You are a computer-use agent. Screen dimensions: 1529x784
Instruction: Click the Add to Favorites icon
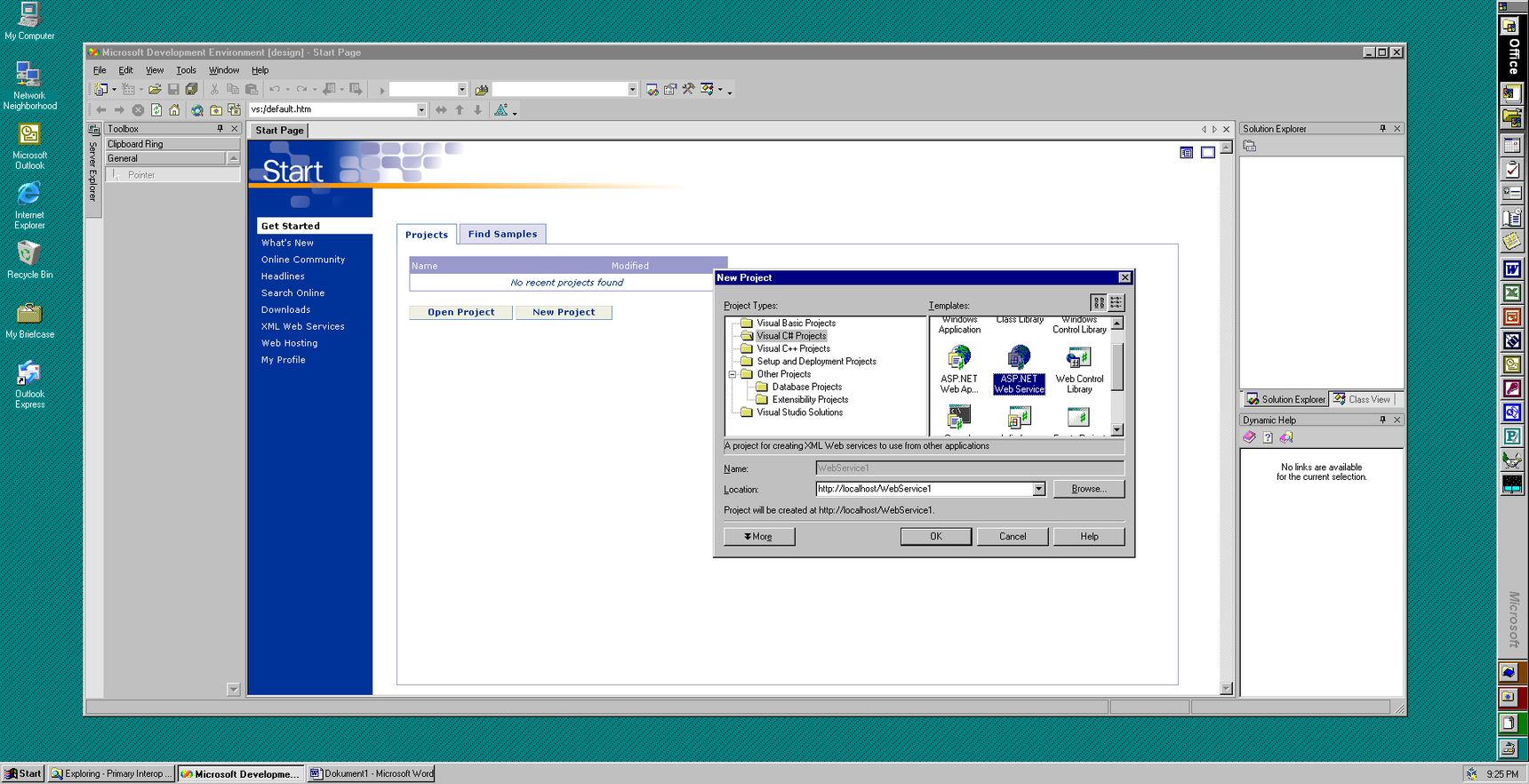234,110
